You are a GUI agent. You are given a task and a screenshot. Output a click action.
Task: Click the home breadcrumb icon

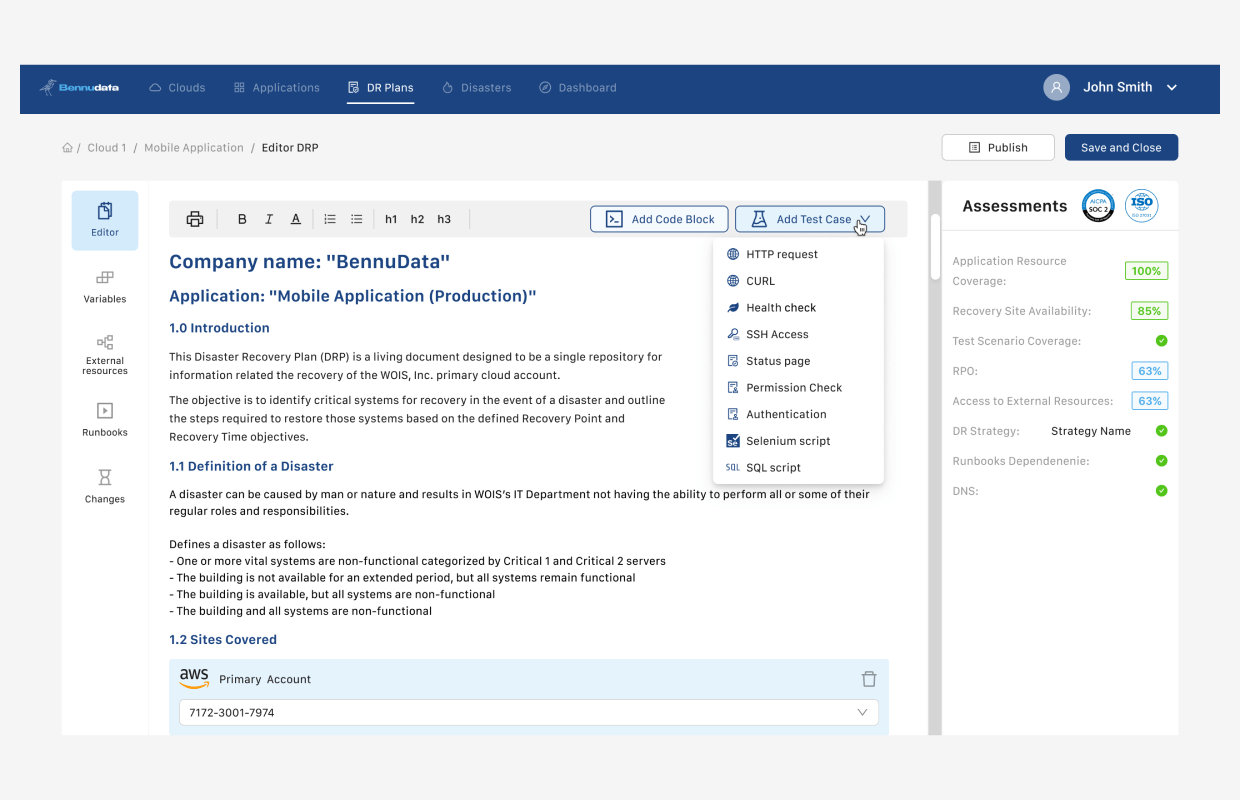68,148
